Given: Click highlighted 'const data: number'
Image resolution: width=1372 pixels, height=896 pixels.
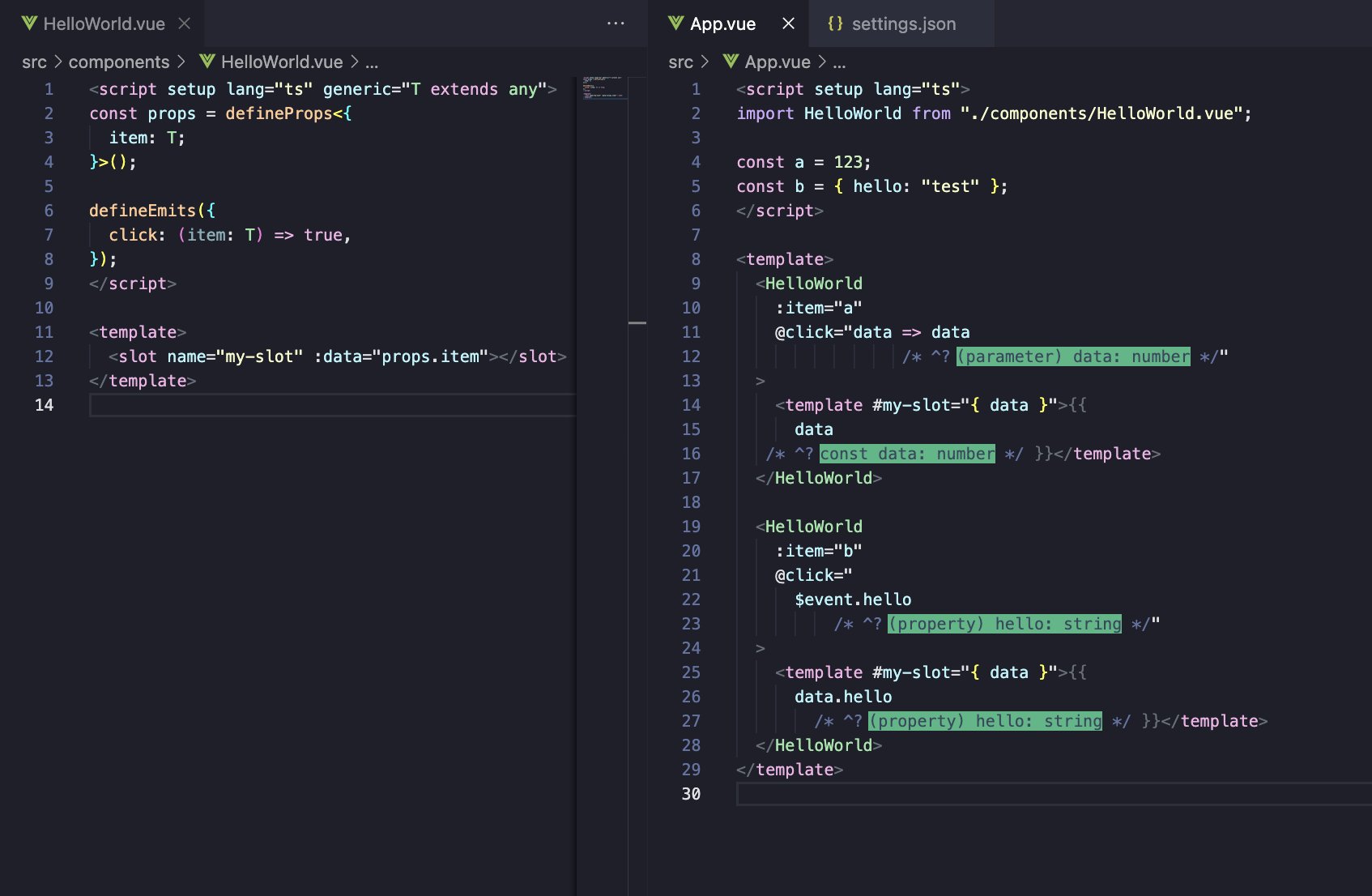Looking at the screenshot, I should [x=907, y=454].
